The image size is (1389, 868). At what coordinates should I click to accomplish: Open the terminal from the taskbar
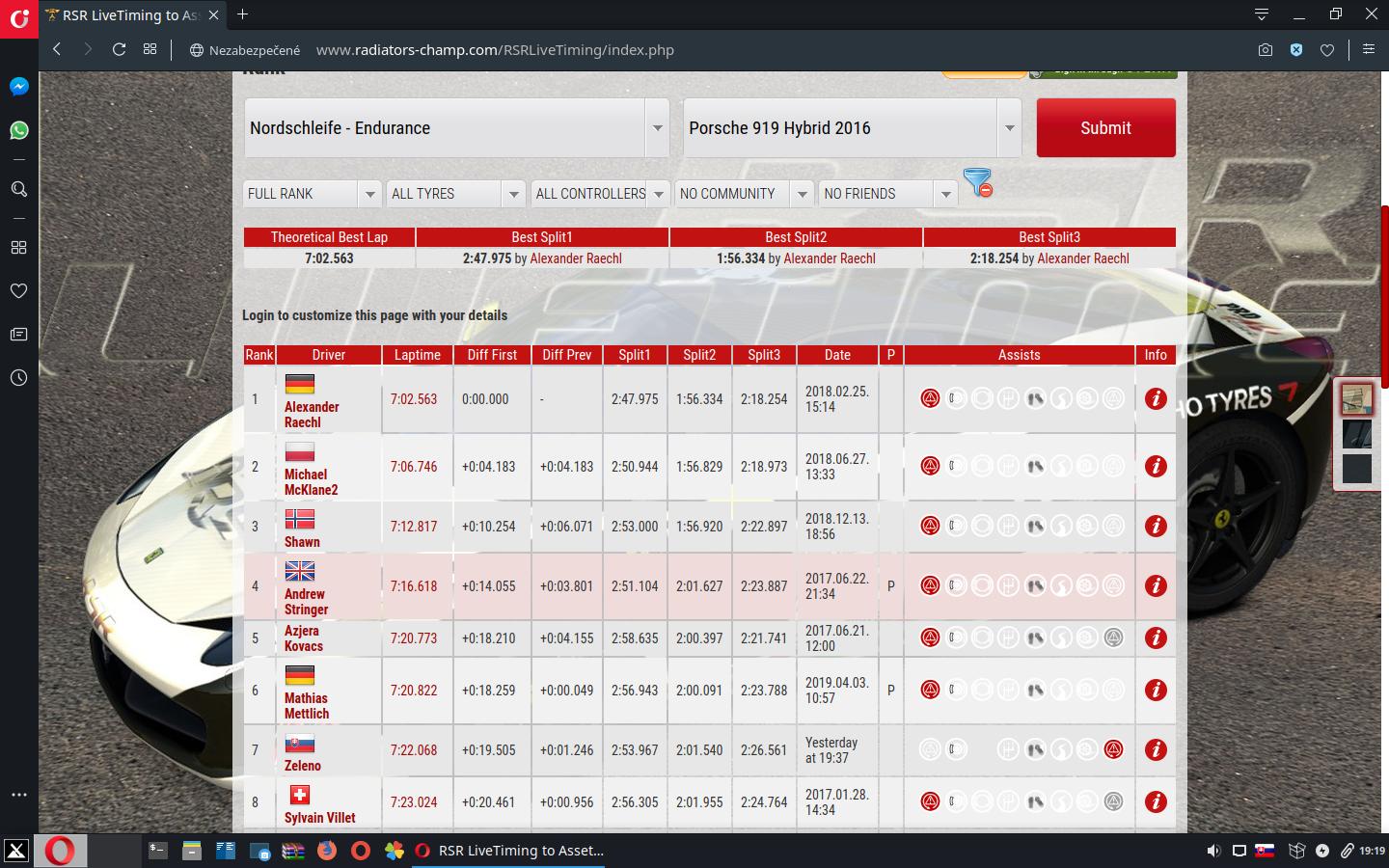point(158,851)
